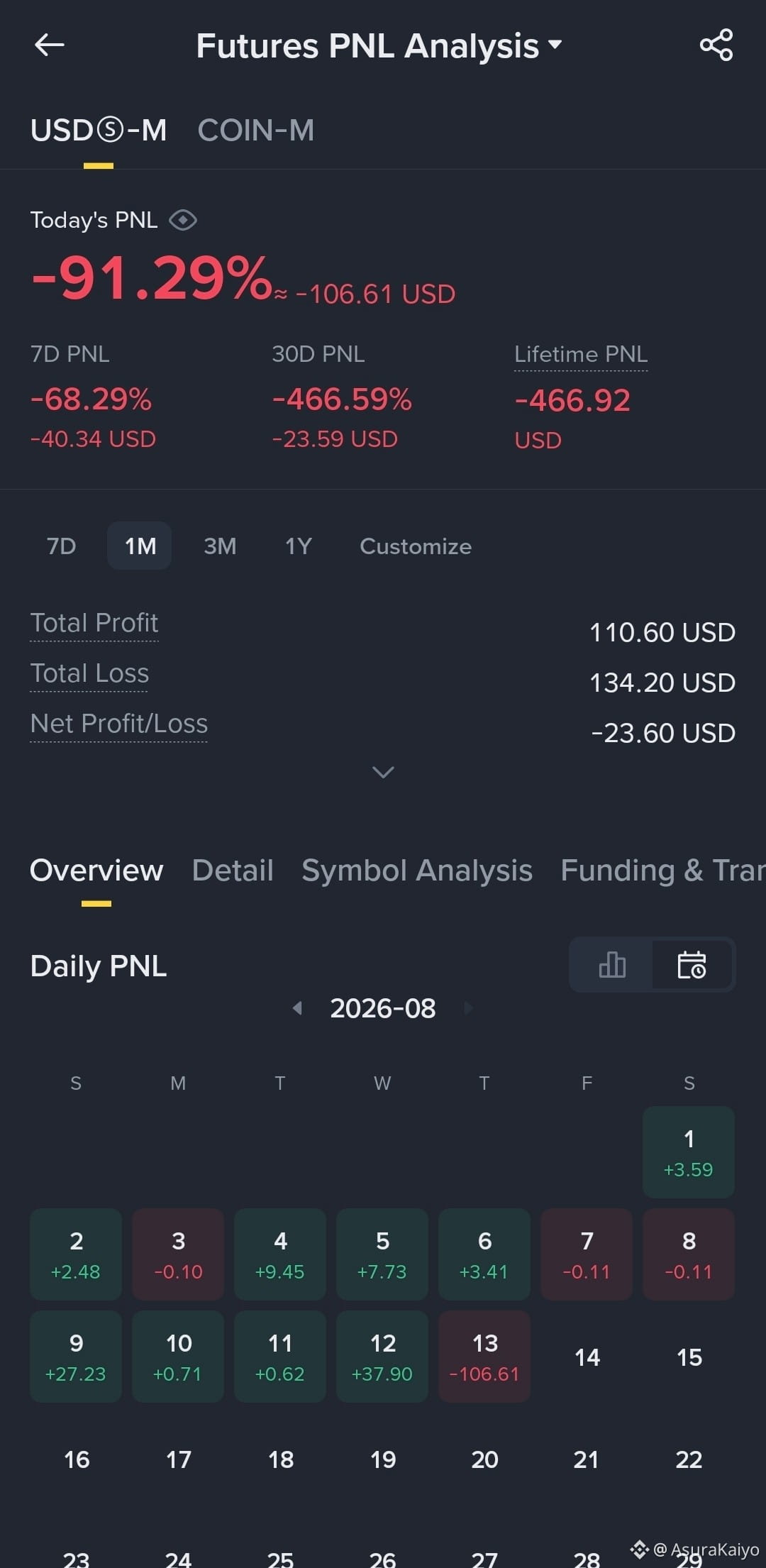Go to previous month arrow
Viewport: 766px width, 1568px height.
[x=298, y=1007]
